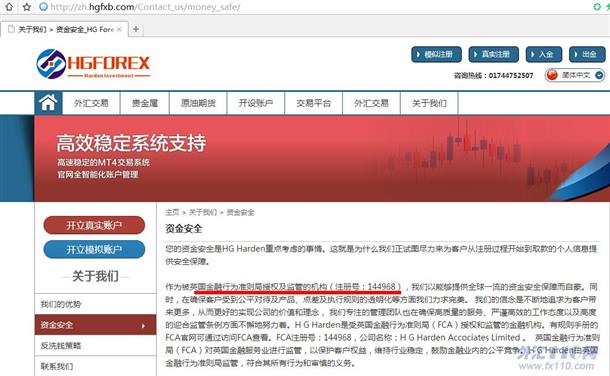Open second 外汇交易 menu after 交易平台
Screen dimensions: 610x376
coord(372,103)
